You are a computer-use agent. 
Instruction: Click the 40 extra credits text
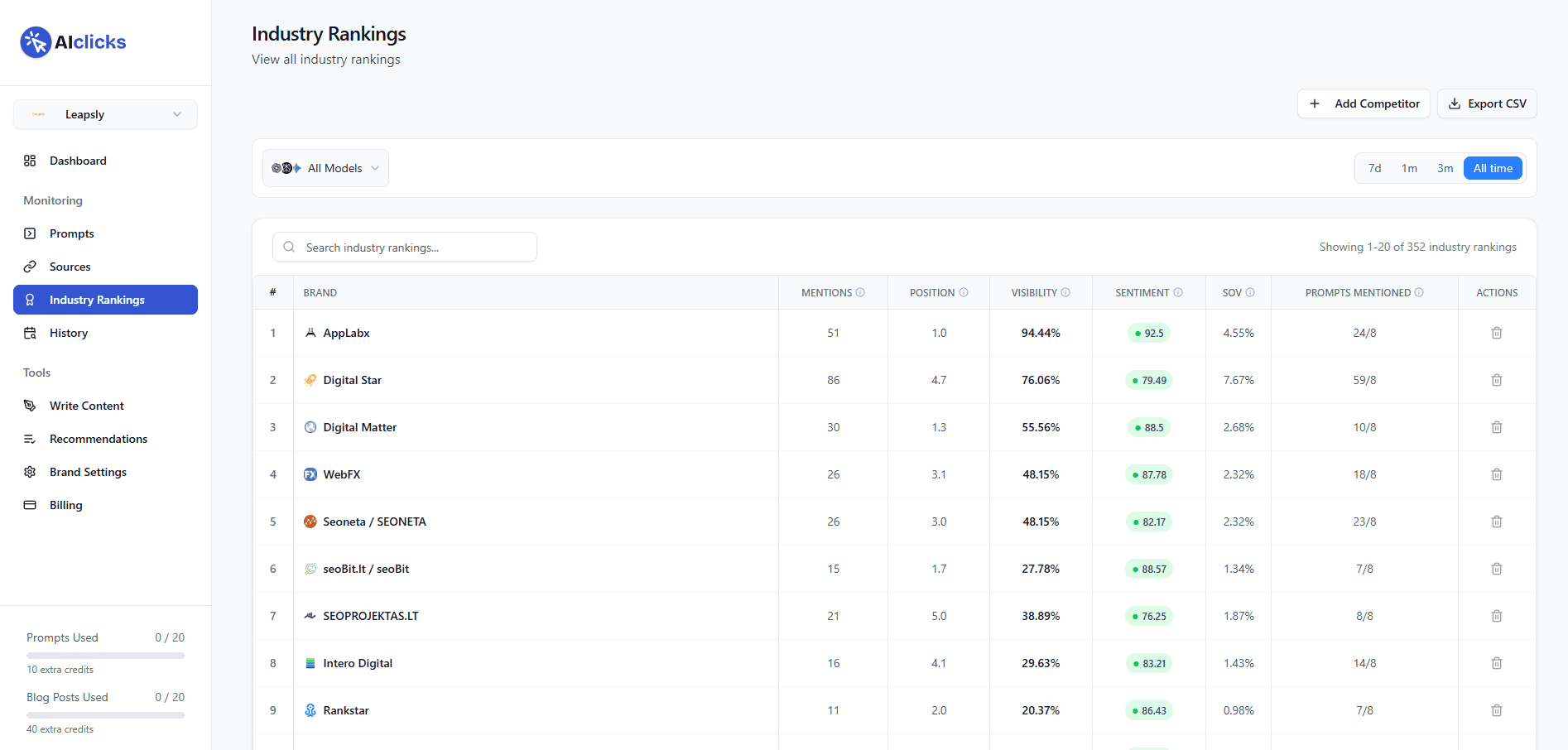[60, 729]
